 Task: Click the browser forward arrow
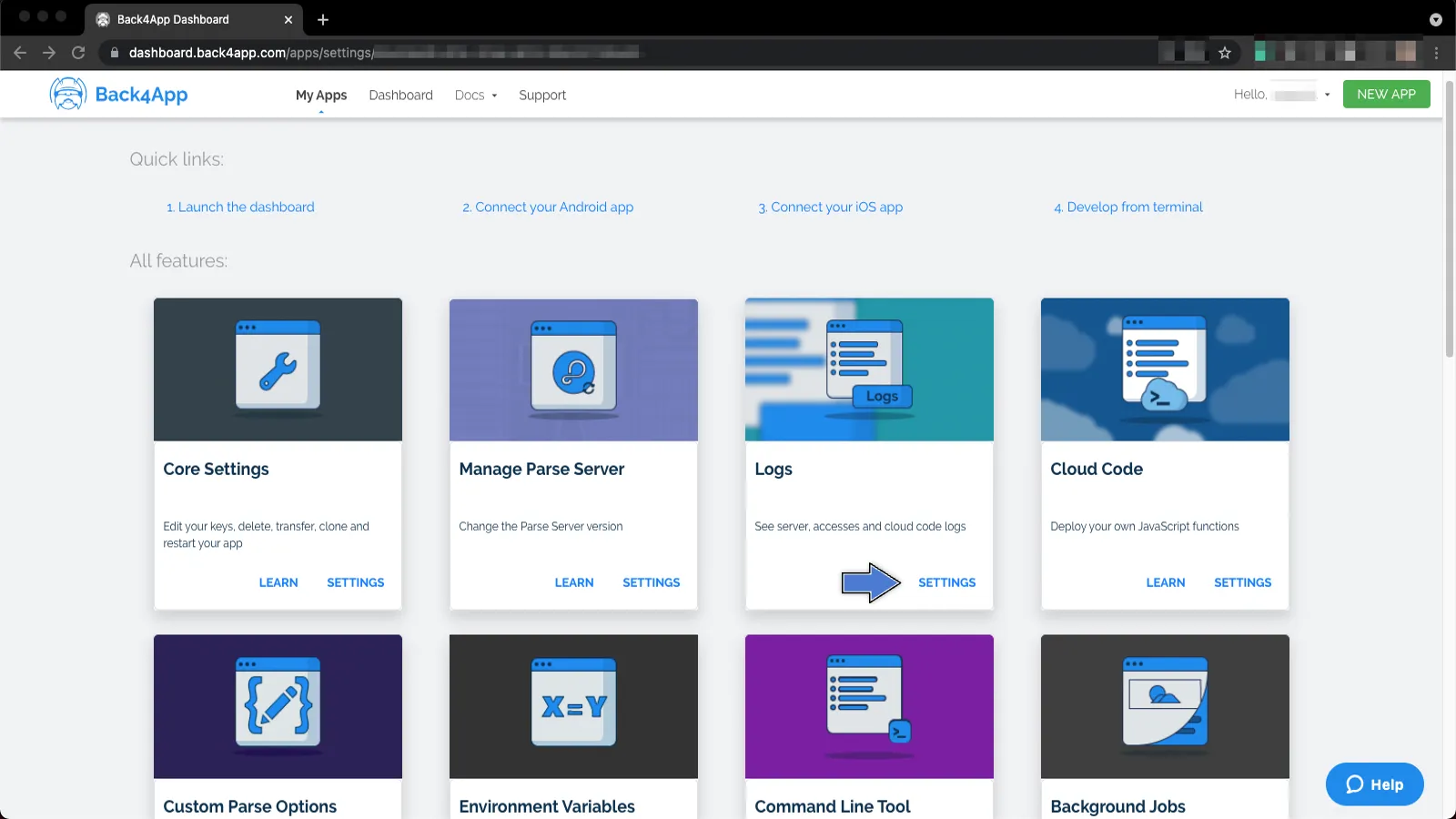tap(49, 53)
